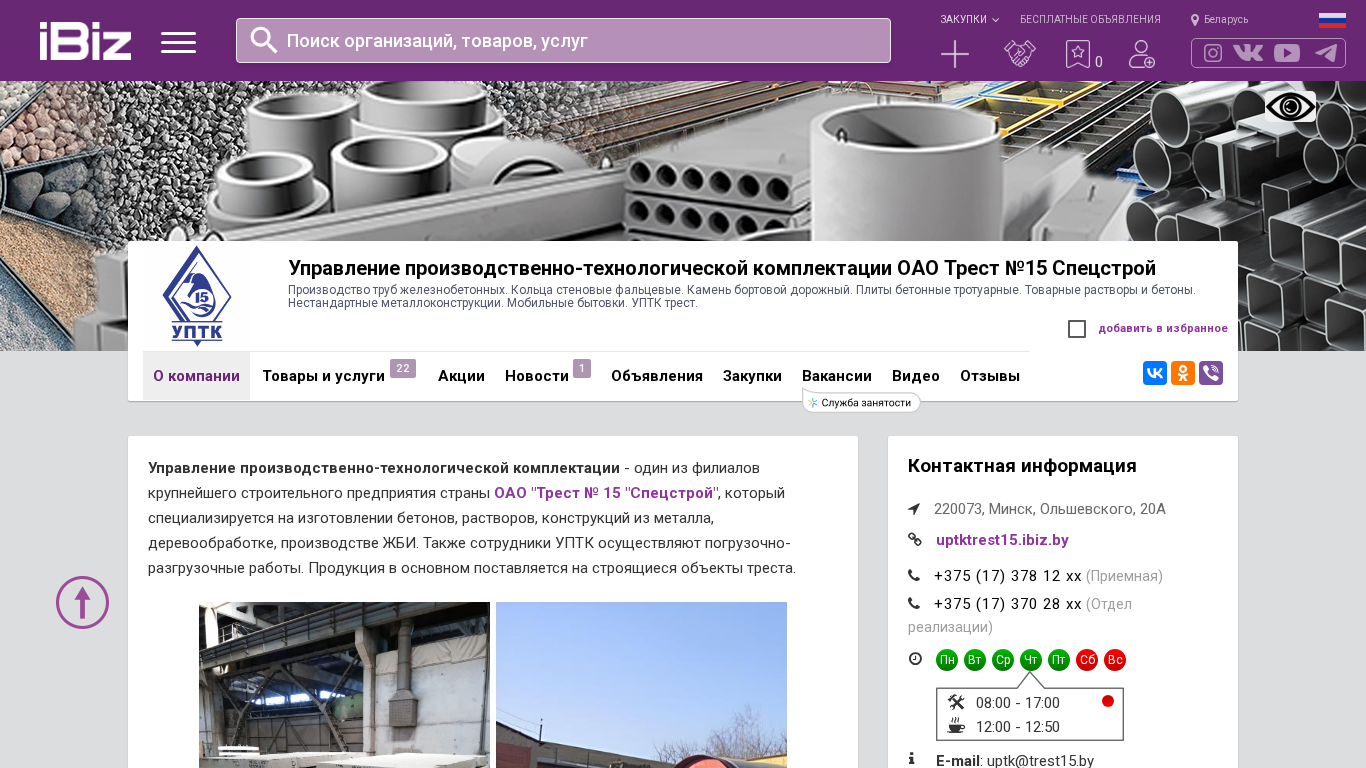Click the scroll-to-top arrow button
Image resolution: width=1366 pixels, height=768 pixels.
pos(82,602)
